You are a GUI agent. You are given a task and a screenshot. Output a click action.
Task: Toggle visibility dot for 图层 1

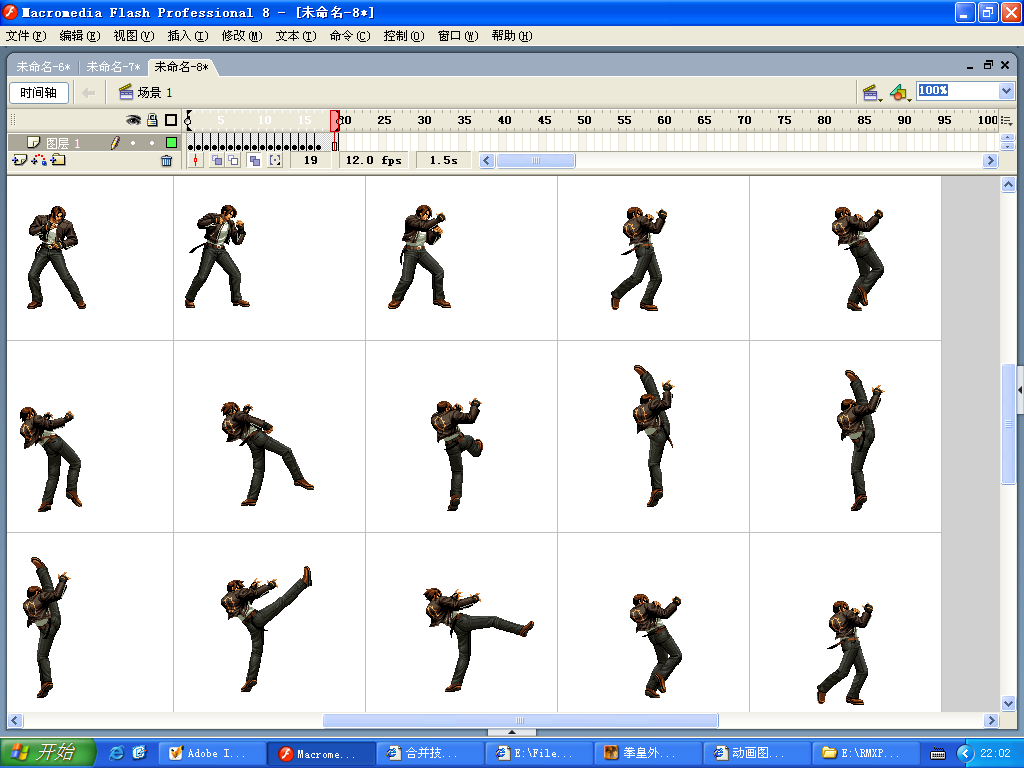pyautogui.click(x=133, y=142)
